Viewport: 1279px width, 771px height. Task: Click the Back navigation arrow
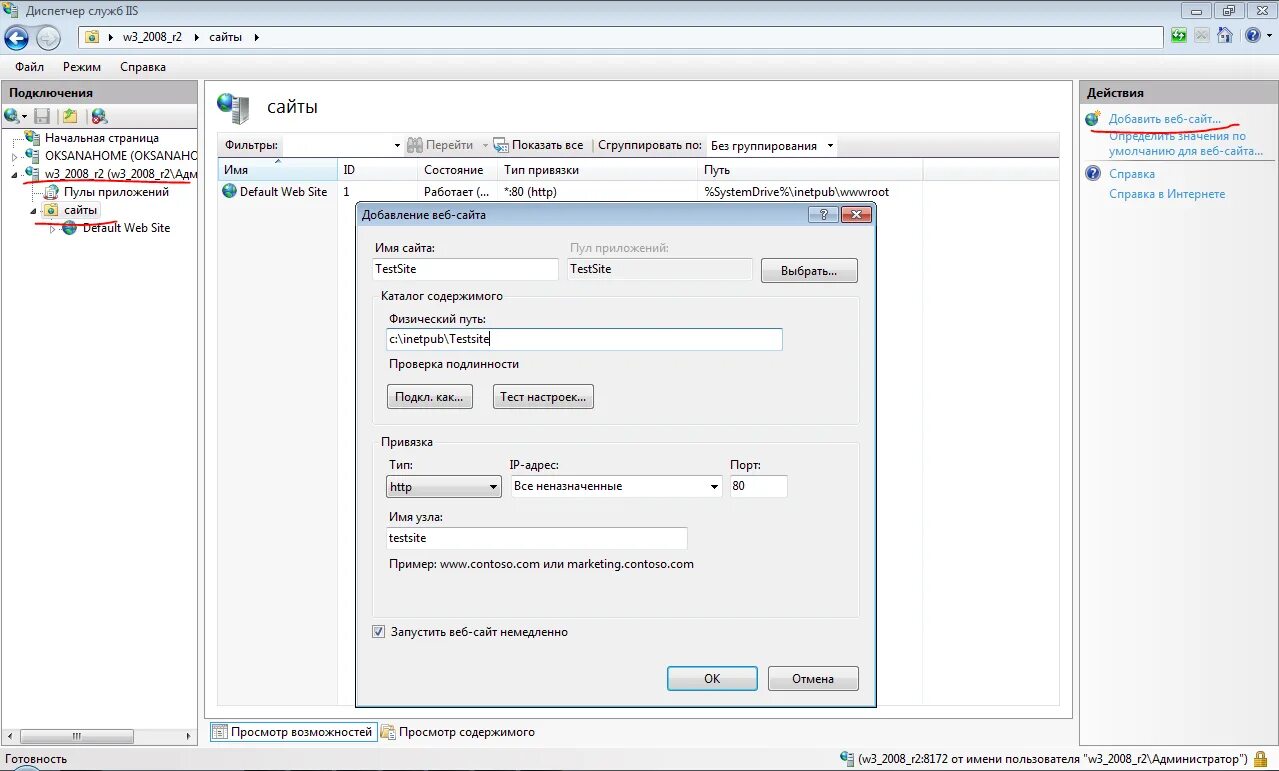(16, 37)
